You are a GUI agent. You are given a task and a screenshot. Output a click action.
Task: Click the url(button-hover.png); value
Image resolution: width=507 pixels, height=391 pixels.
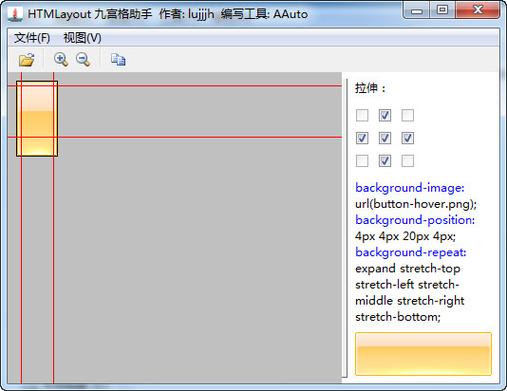tap(416, 204)
